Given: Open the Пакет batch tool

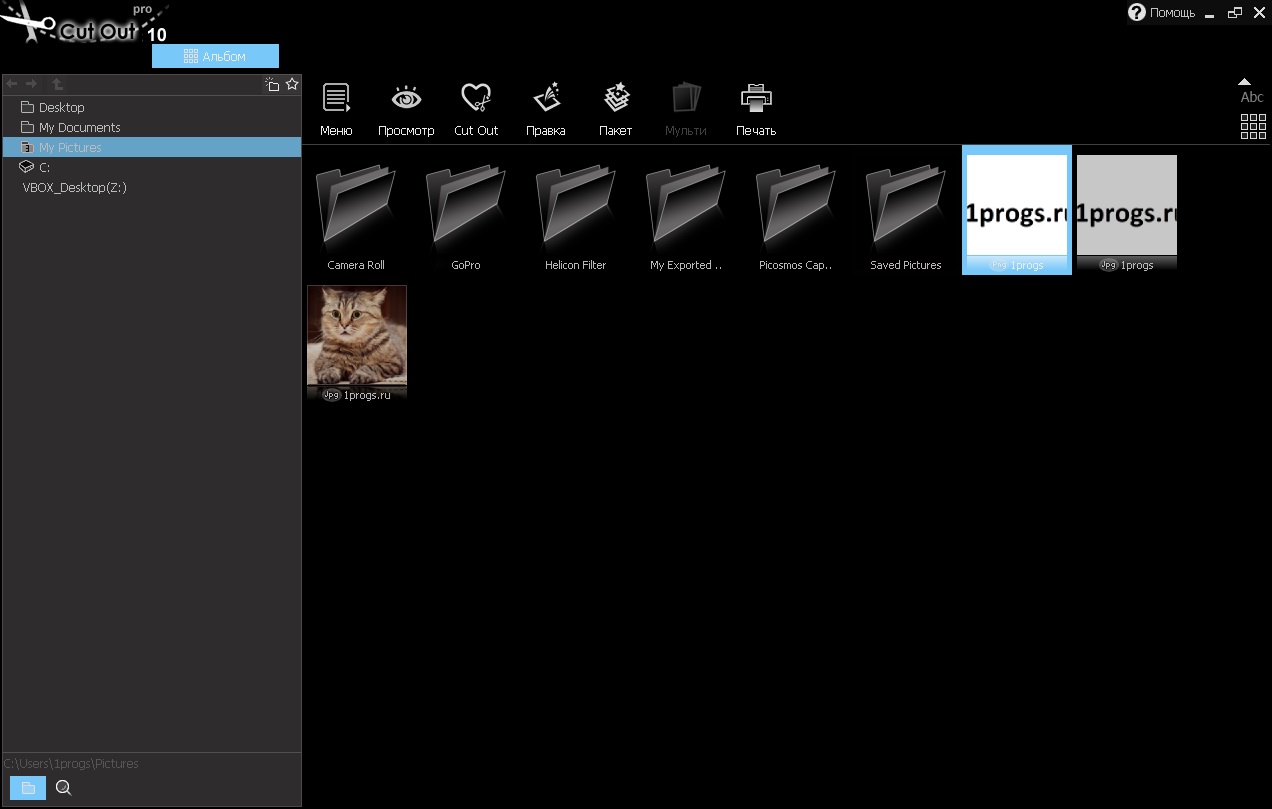Looking at the screenshot, I should coord(616,98).
